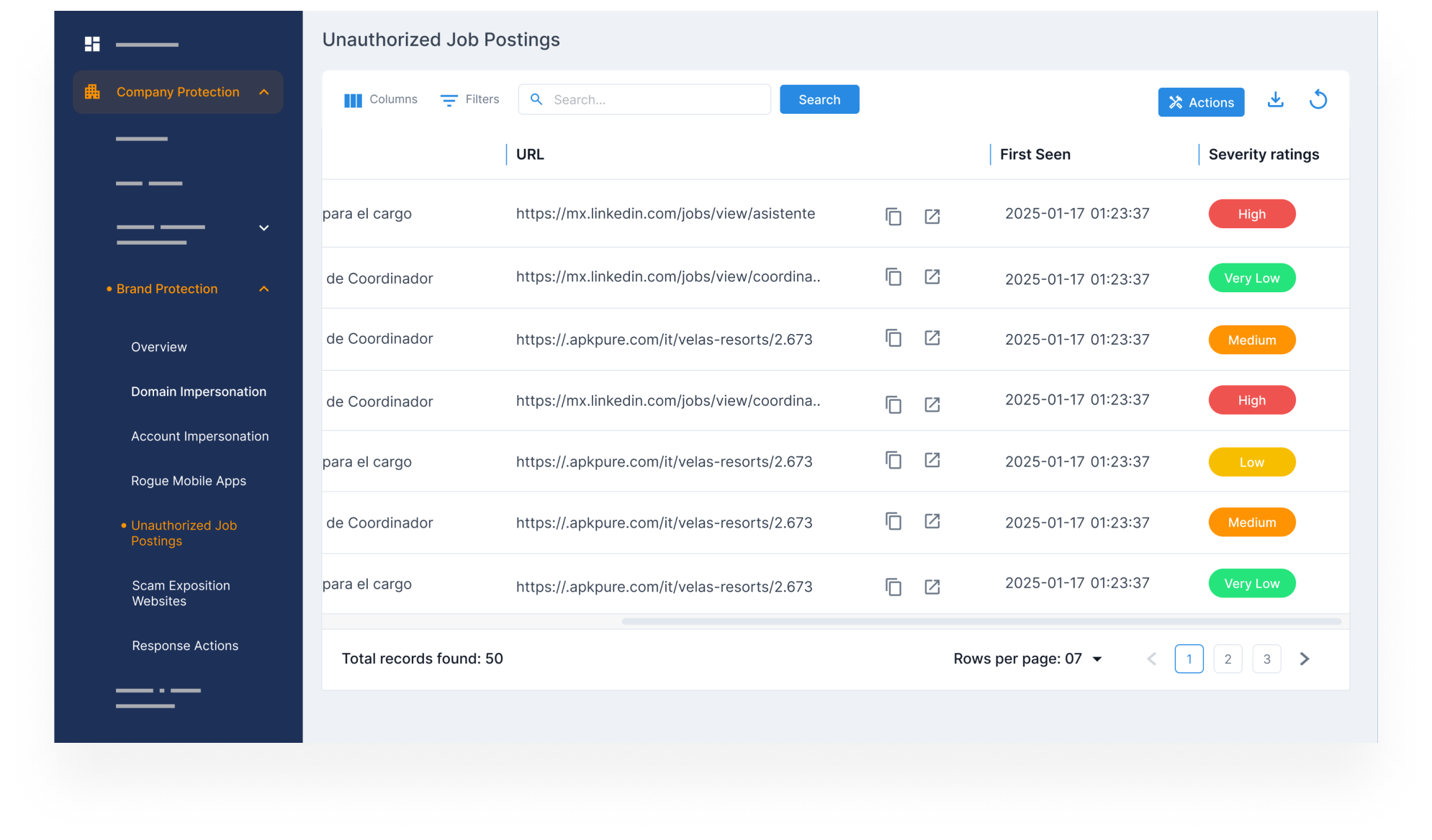This screenshot has width=1432, height=840.
Task: Open Domain Impersonation in sidebar
Action: (x=199, y=392)
